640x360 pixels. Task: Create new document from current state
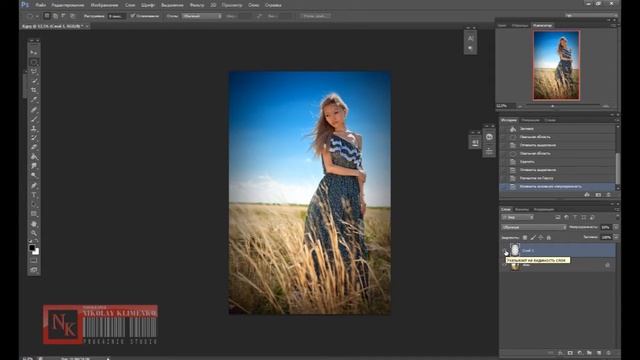(x=587, y=195)
